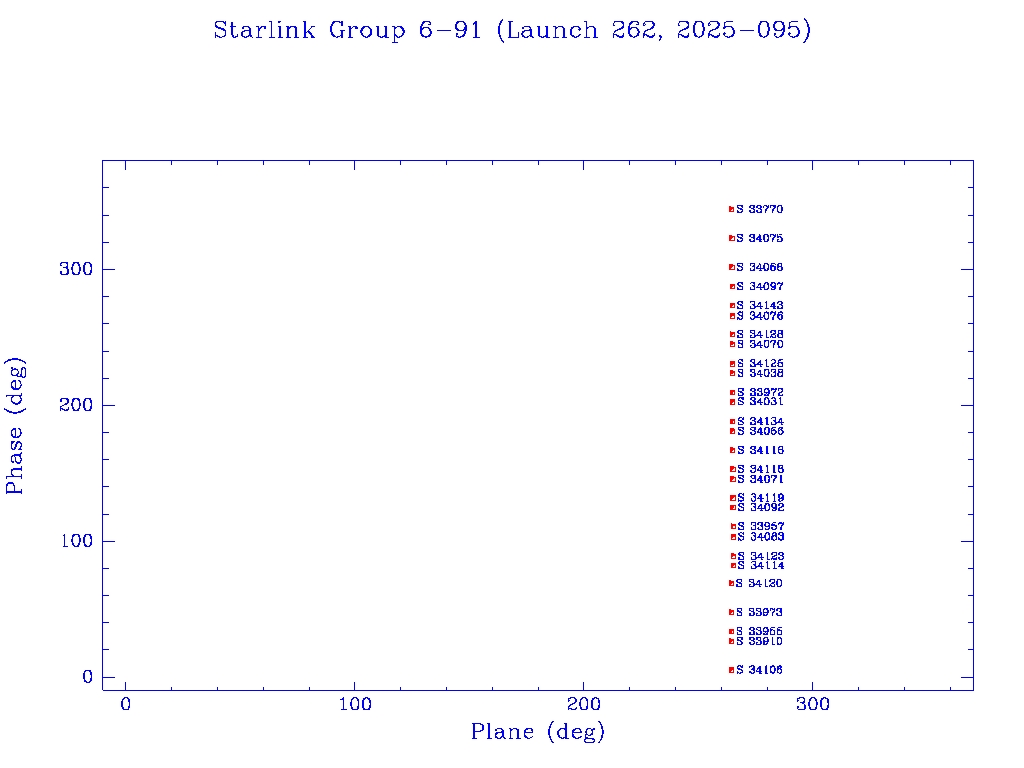The width and height of the screenshot is (1024, 768).
Task: Click the Plane axis tick label "300"
Action: click(x=812, y=704)
